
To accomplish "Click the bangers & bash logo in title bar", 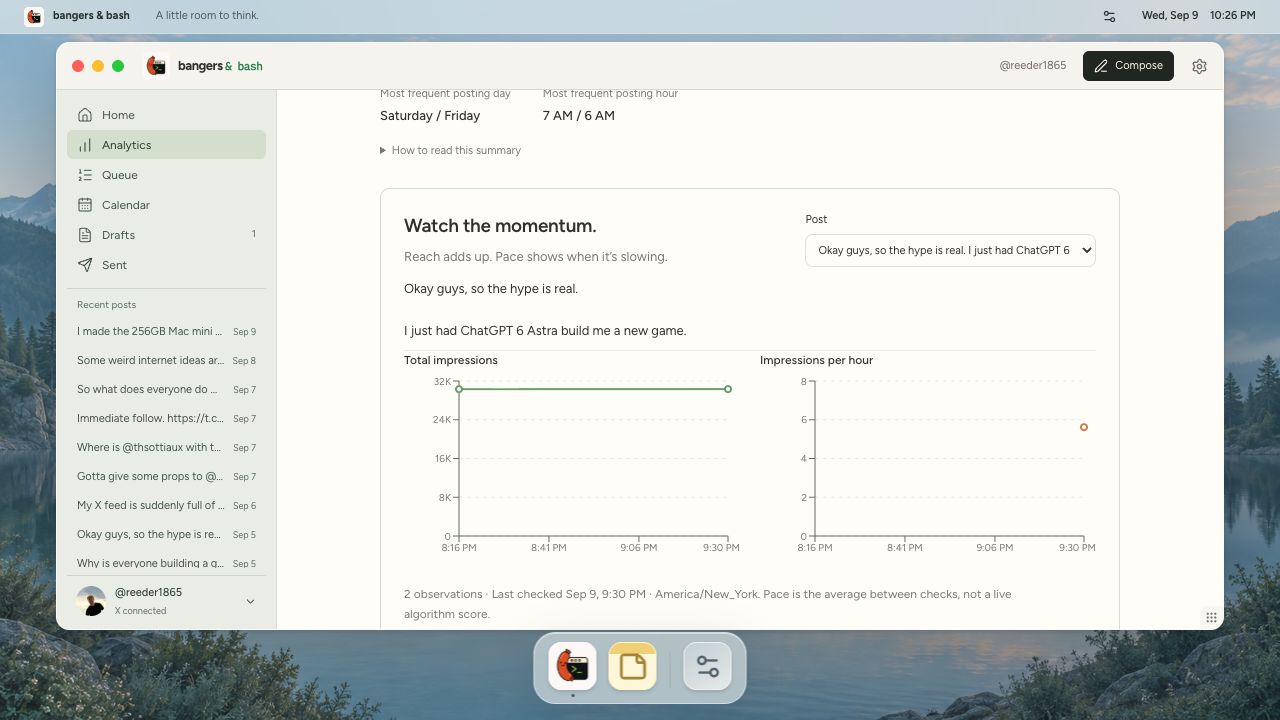I will (156, 66).
